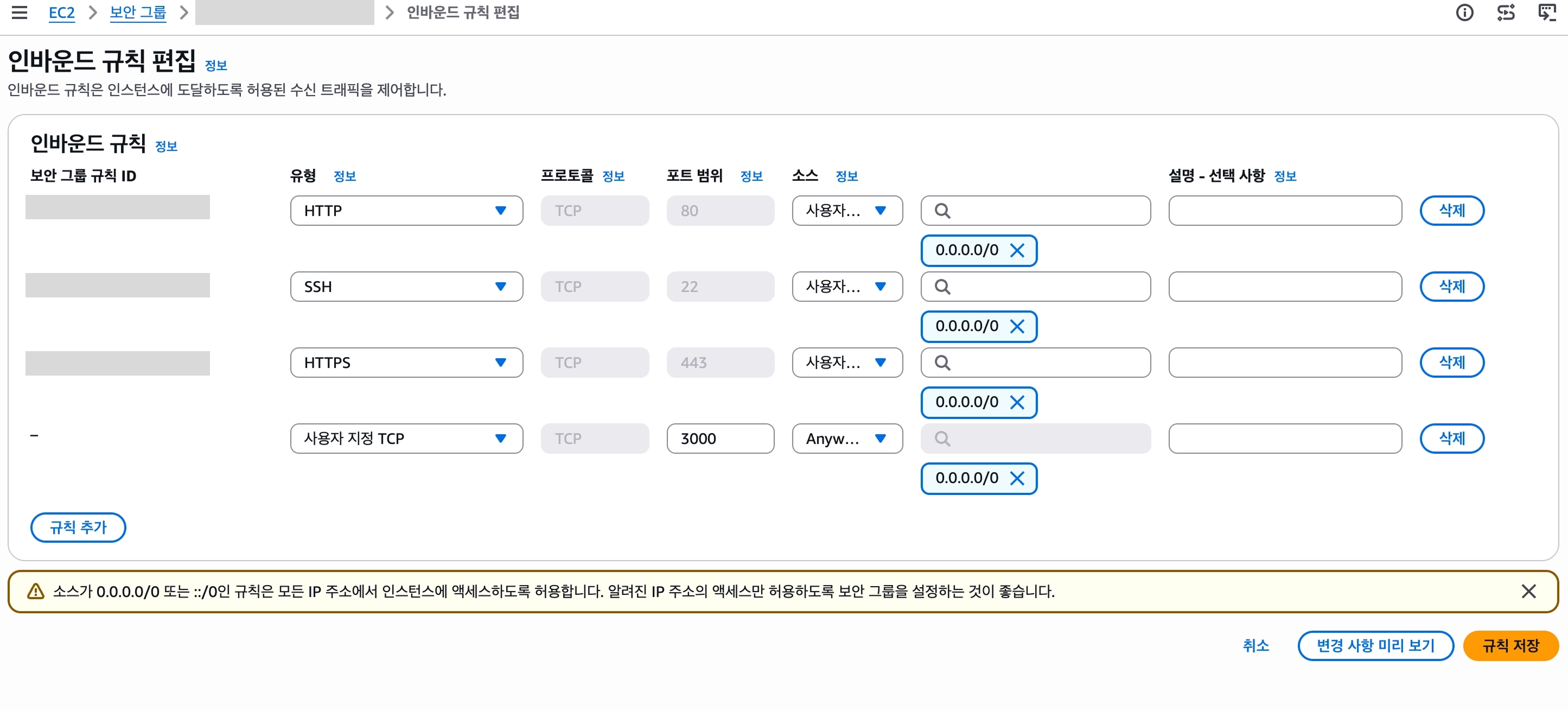The height and width of the screenshot is (711, 1568).
Task: Open the HTTP type dropdown
Action: coord(406,211)
